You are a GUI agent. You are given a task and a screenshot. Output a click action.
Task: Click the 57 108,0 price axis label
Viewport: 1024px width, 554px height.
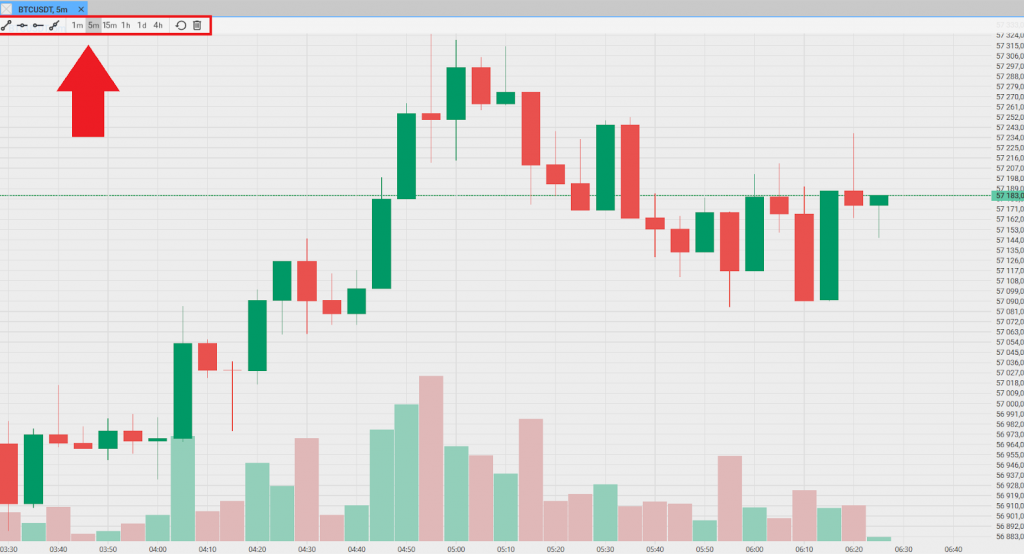1010,281
